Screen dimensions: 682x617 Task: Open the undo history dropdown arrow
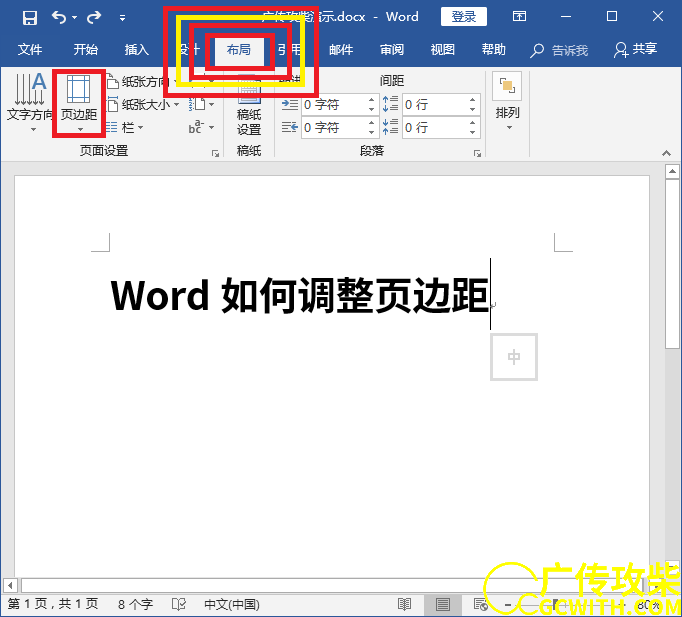pos(74,18)
